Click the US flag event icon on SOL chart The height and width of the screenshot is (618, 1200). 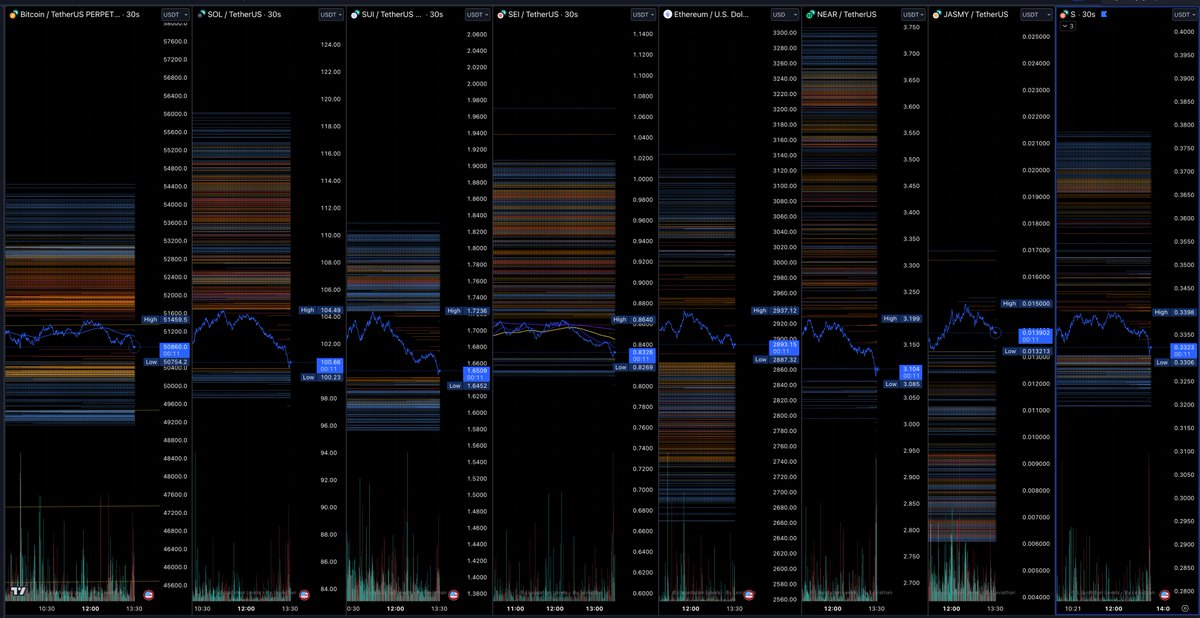[304, 594]
